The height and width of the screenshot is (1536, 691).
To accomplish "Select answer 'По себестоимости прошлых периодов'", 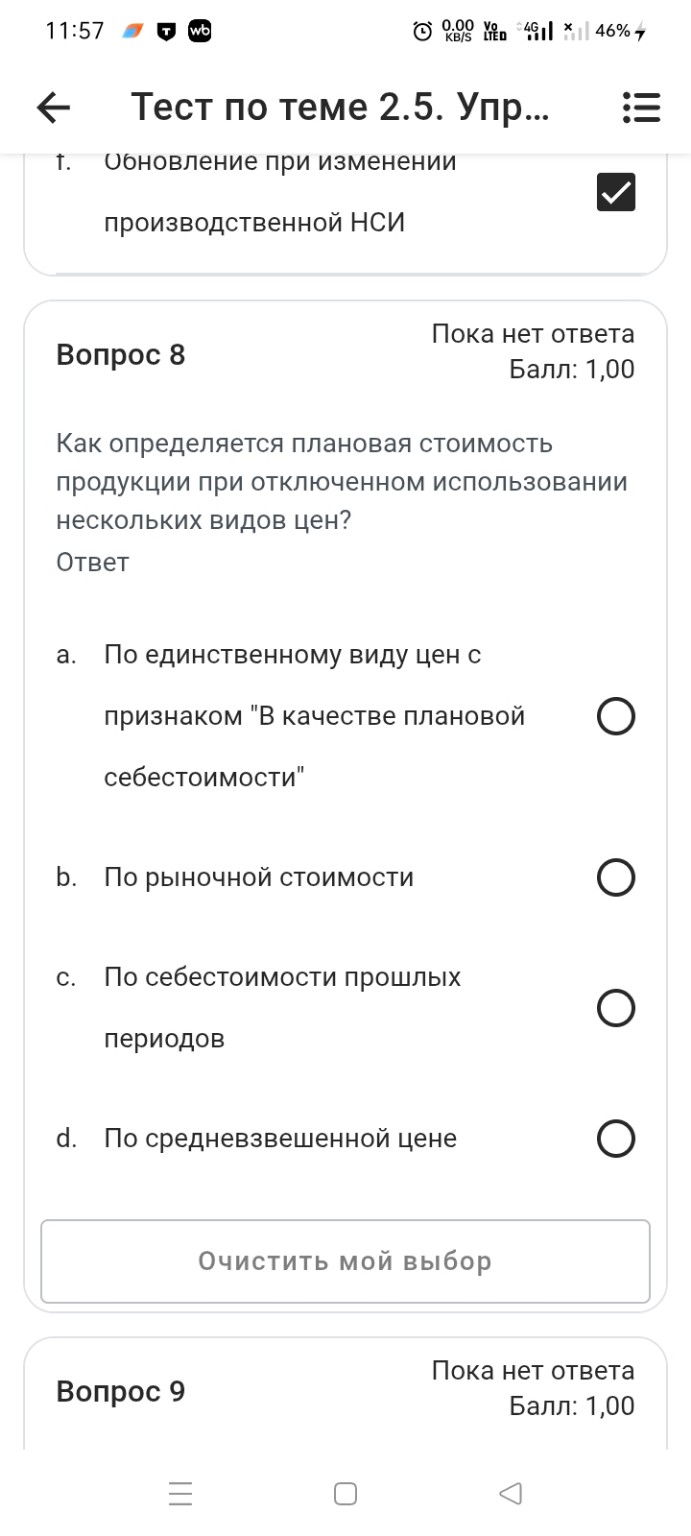I will pyautogui.click(x=617, y=1008).
